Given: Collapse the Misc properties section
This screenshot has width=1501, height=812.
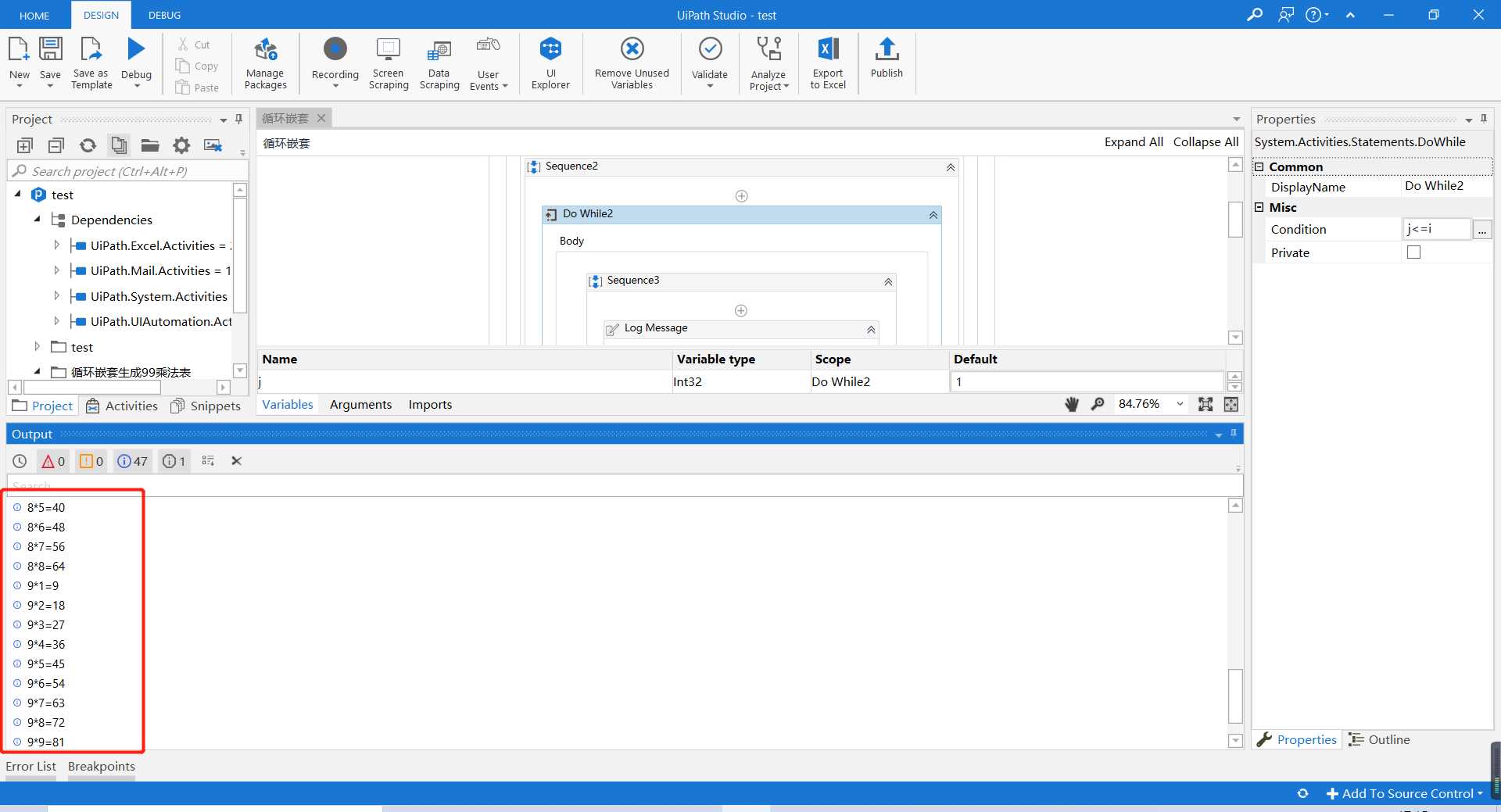Looking at the screenshot, I should [x=1259, y=207].
